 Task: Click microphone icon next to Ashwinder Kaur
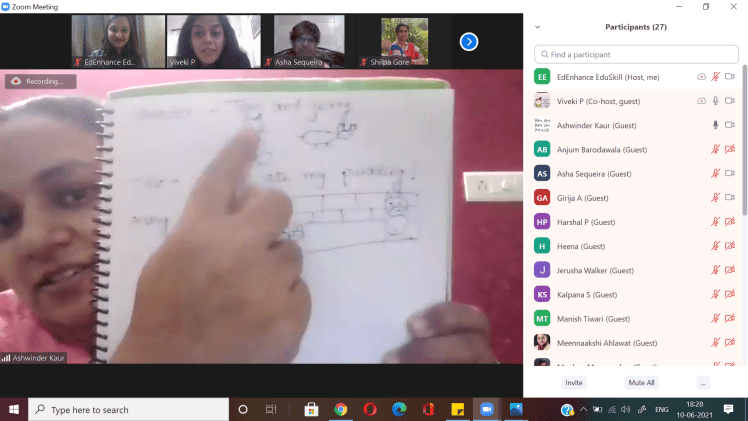pyautogui.click(x=715, y=125)
